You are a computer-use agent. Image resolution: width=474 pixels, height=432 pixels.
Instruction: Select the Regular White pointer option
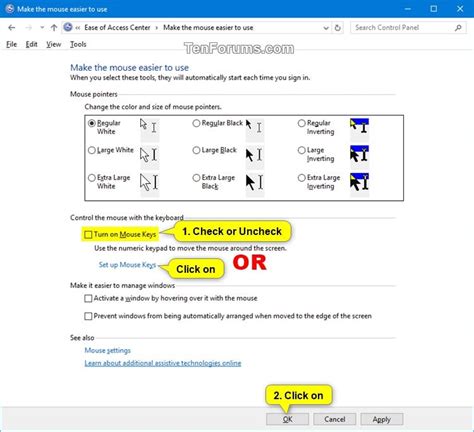[92, 123]
